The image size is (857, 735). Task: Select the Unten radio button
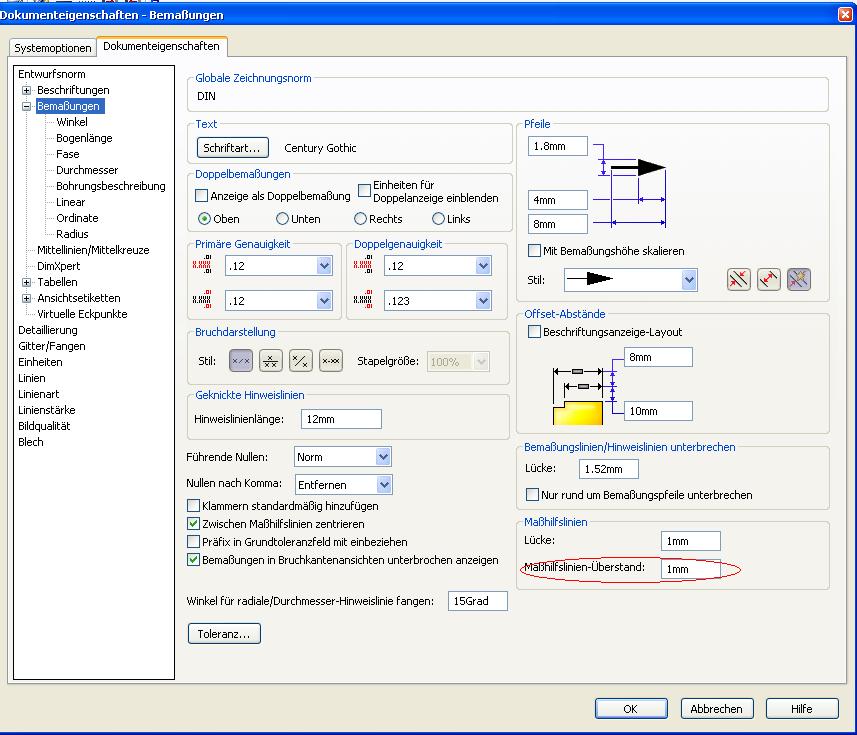click(283, 219)
